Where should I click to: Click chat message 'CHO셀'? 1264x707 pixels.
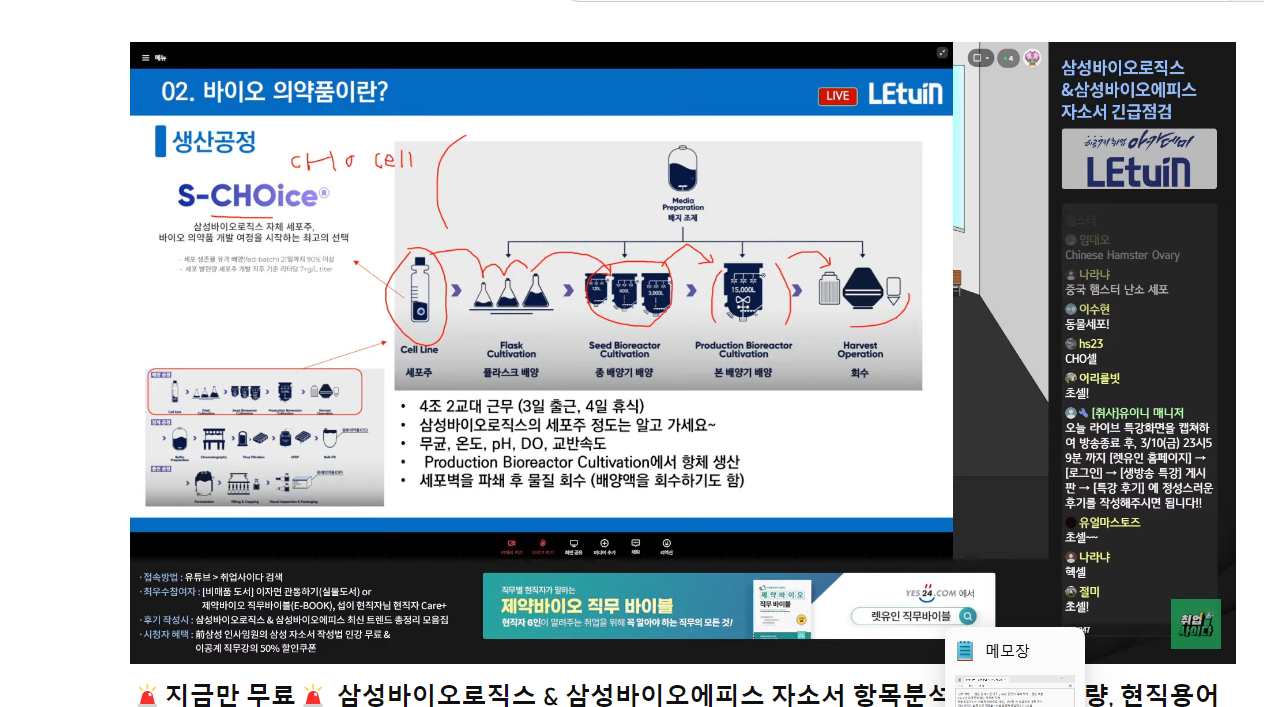[1082, 358]
